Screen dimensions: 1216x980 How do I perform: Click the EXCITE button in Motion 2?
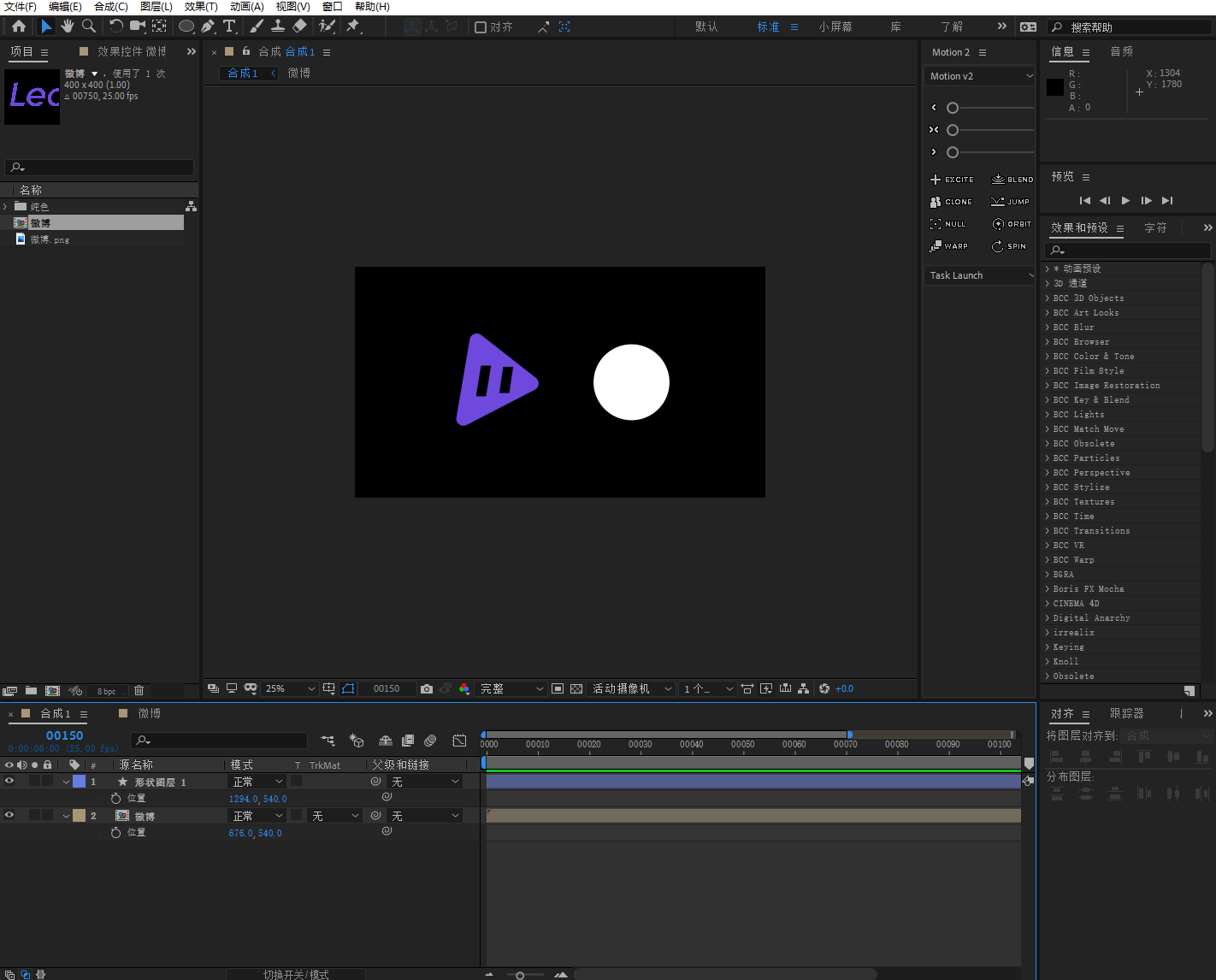click(x=952, y=180)
